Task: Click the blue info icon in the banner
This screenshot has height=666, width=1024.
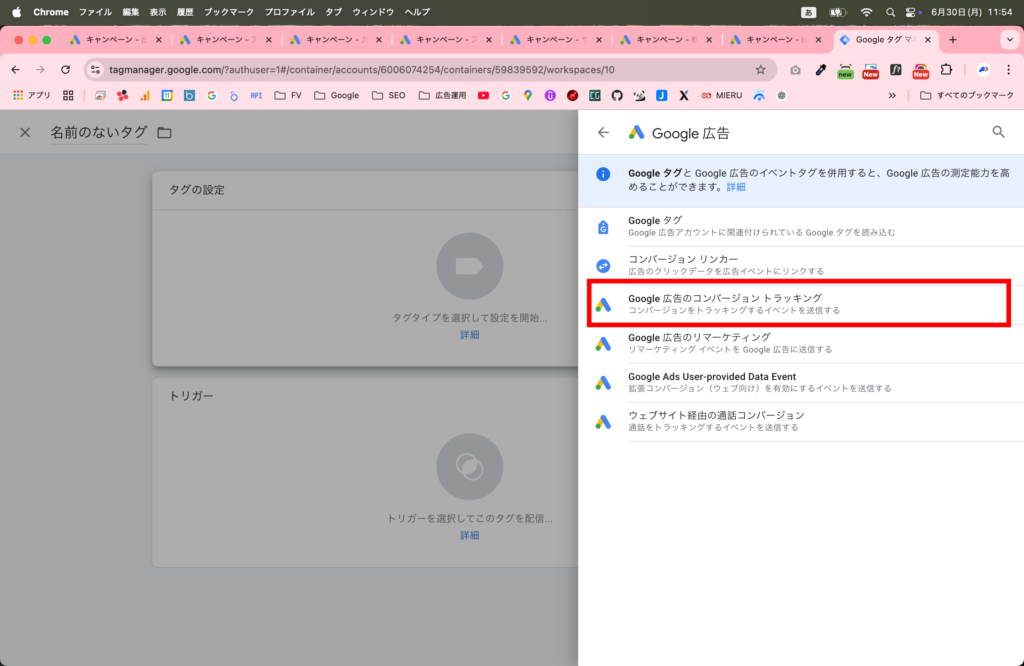Action: coord(603,174)
